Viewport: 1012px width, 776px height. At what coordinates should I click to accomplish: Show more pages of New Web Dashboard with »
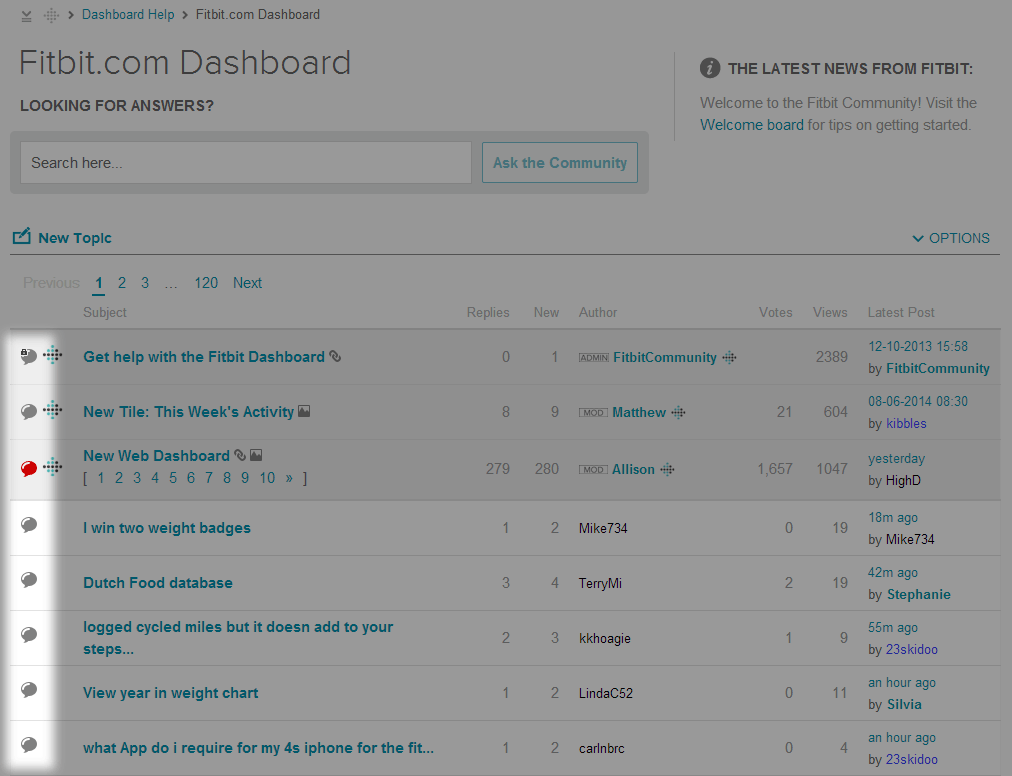(x=289, y=478)
